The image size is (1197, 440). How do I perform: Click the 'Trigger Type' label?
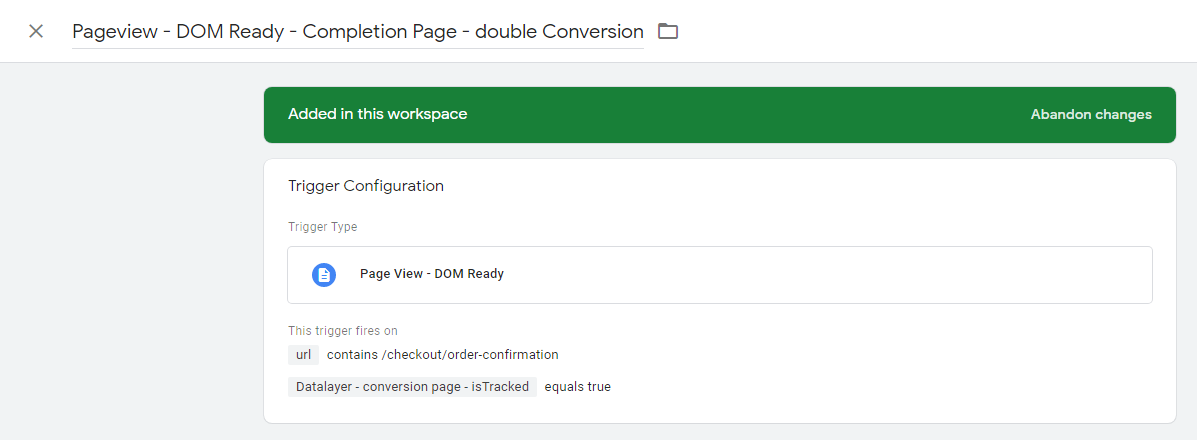pos(322,227)
